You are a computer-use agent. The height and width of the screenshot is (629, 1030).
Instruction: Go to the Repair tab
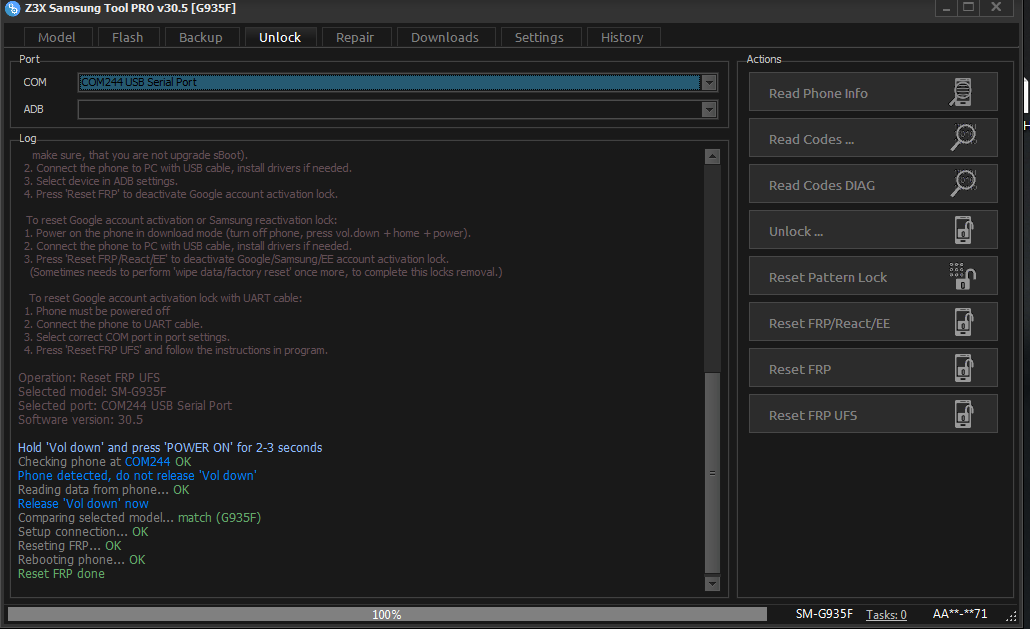(355, 37)
